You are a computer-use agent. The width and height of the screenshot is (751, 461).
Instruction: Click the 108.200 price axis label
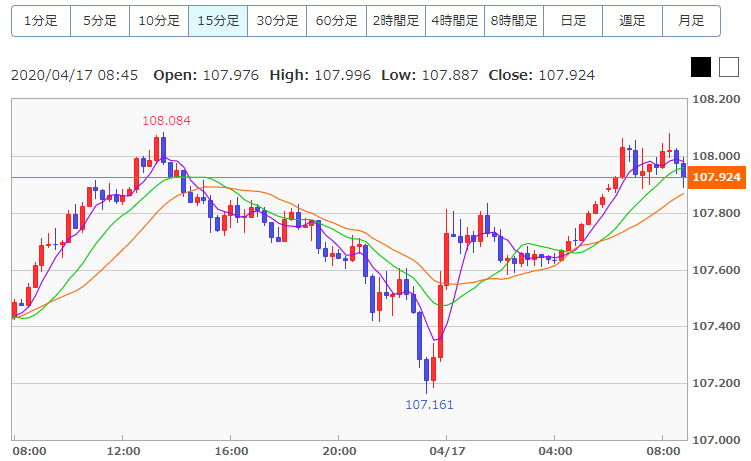[x=716, y=100]
